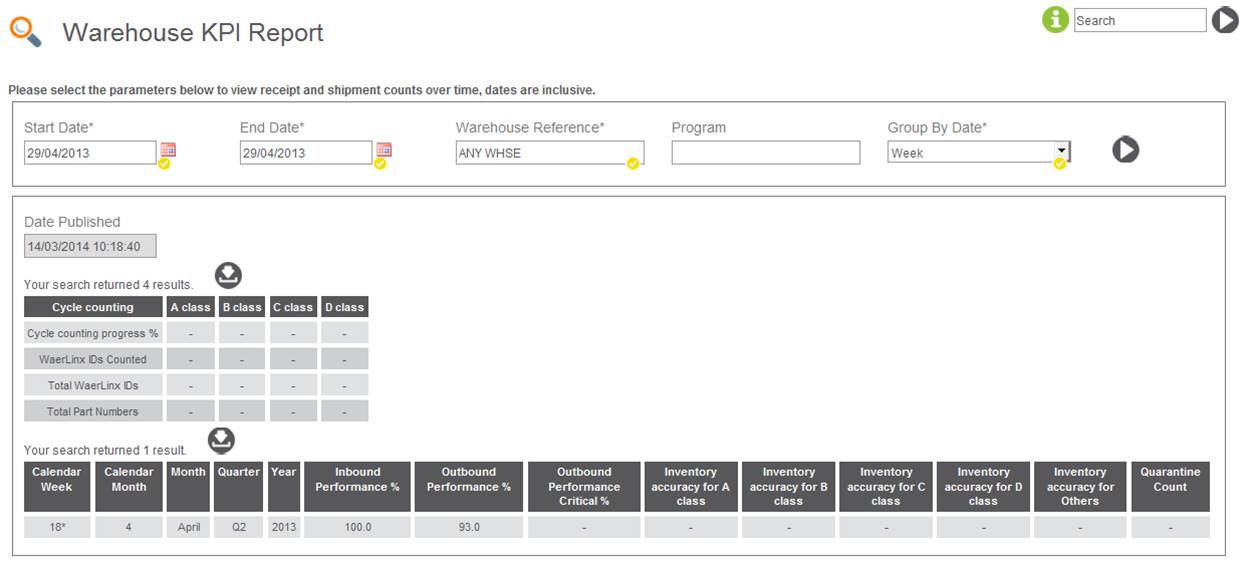Click the 93.0 outbound performance value
Screen dimensions: 1250x567
click(469, 527)
